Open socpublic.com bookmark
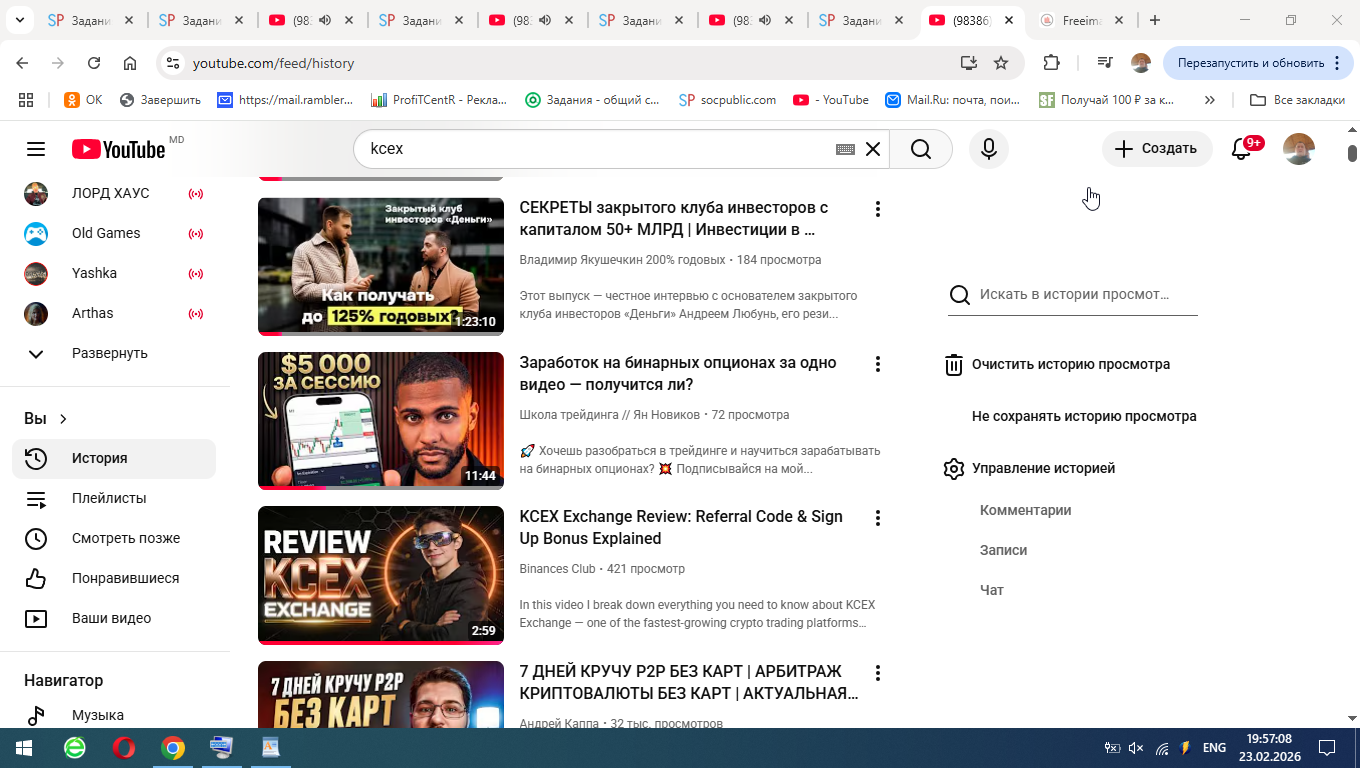Viewport: 1360px width, 768px height. pos(727,100)
